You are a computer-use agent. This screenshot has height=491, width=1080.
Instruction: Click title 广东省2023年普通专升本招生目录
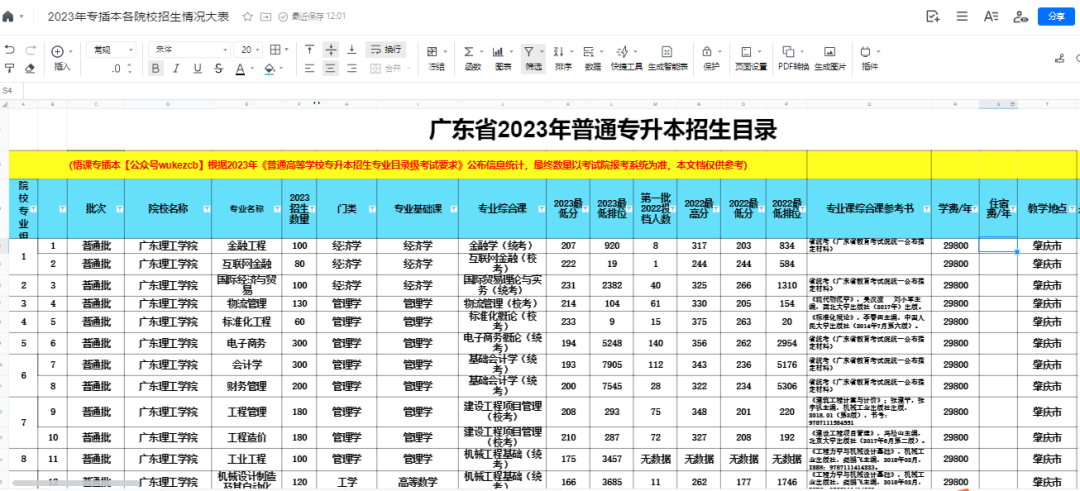603,129
